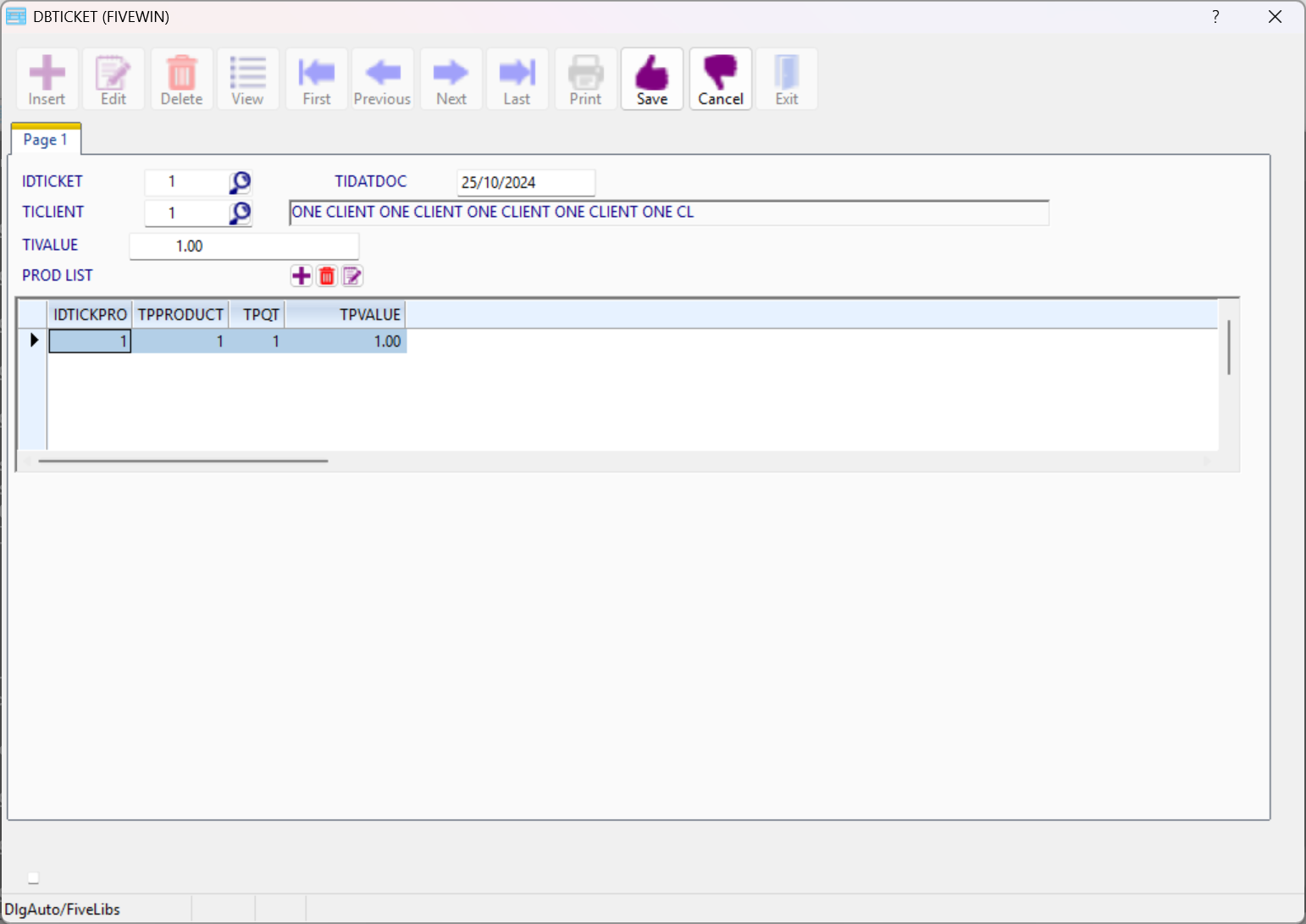
Task: Click the TIVALUE input field
Action: [244, 246]
